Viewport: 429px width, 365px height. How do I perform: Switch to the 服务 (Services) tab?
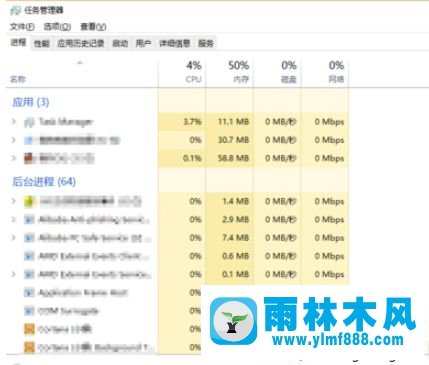(x=206, y=43)
